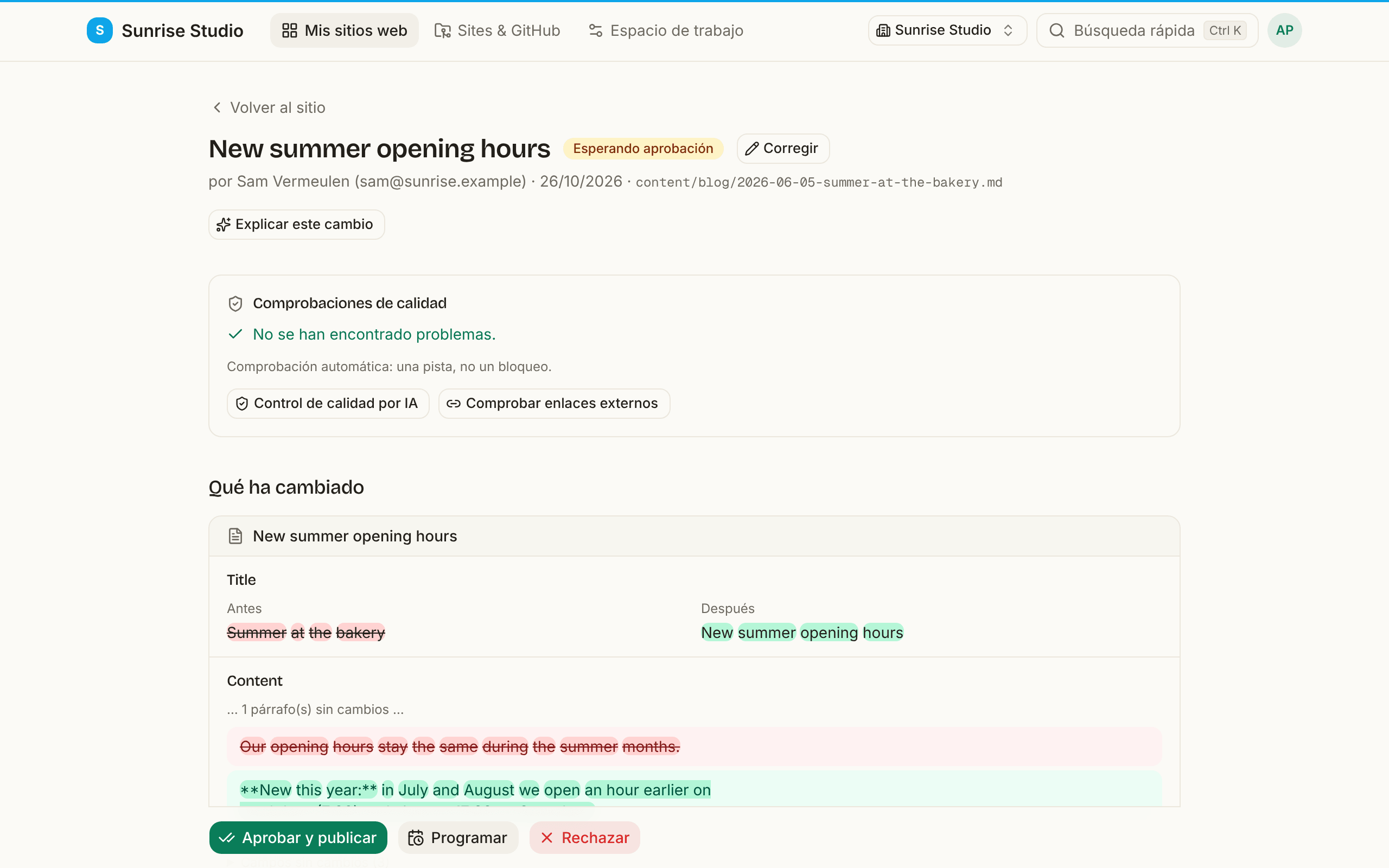Viewport: 1389px width, 868px height.
Task: Click the sliders icon in Espacio de trabajo
Action: point(596,30)
